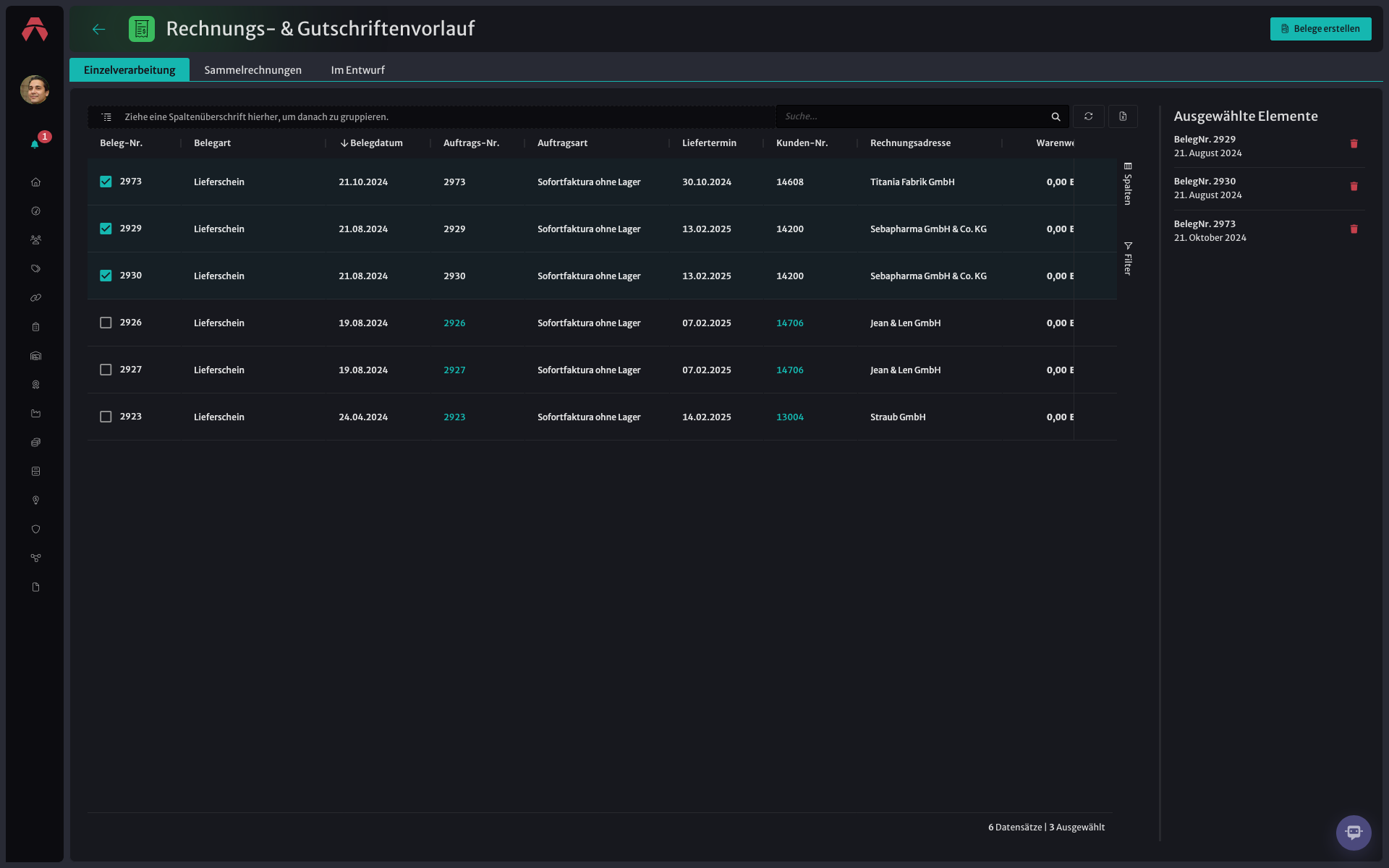Open Auftrags-Nr. link 2927
Image resolution: width=1389 pixels, height=868 pixels.
pyautogui.click(x=454, y=370)
